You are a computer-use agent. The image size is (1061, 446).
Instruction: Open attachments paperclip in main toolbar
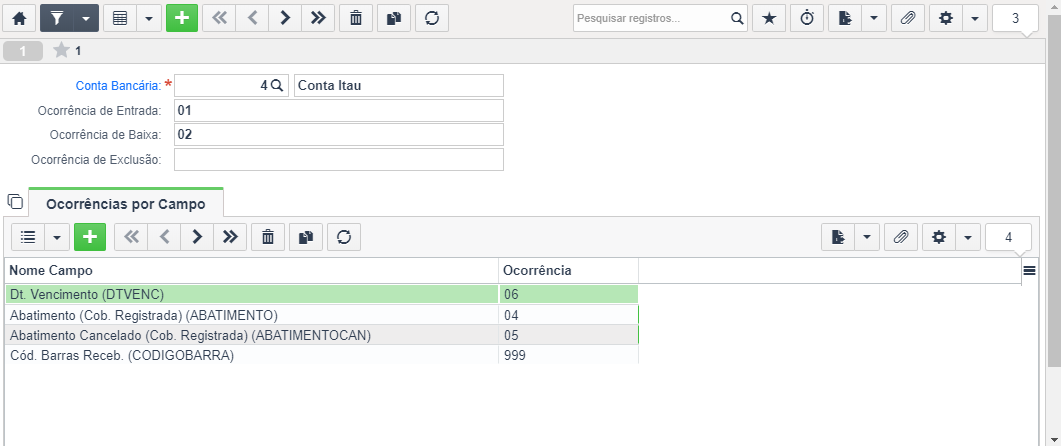pyautogui.click(x=908, y=18)
